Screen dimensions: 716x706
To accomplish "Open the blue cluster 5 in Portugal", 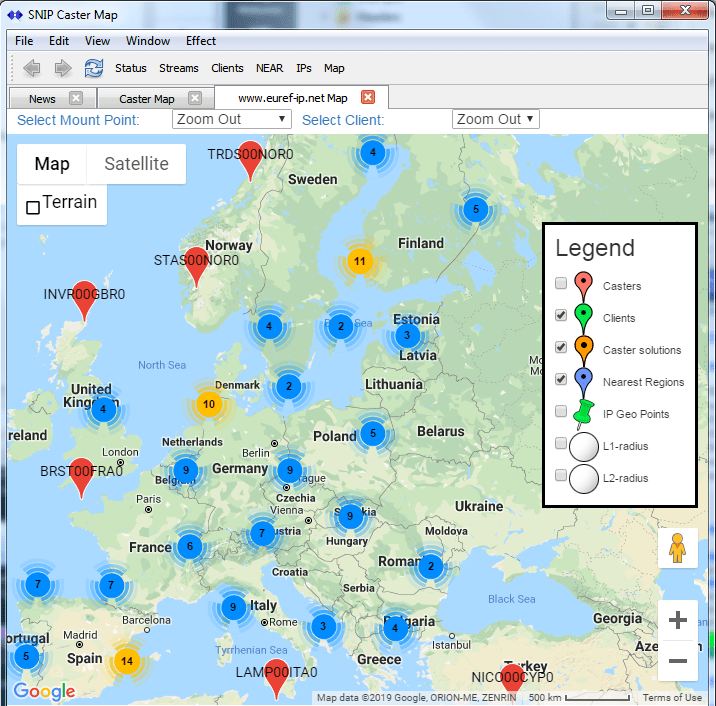I will 26,656.
